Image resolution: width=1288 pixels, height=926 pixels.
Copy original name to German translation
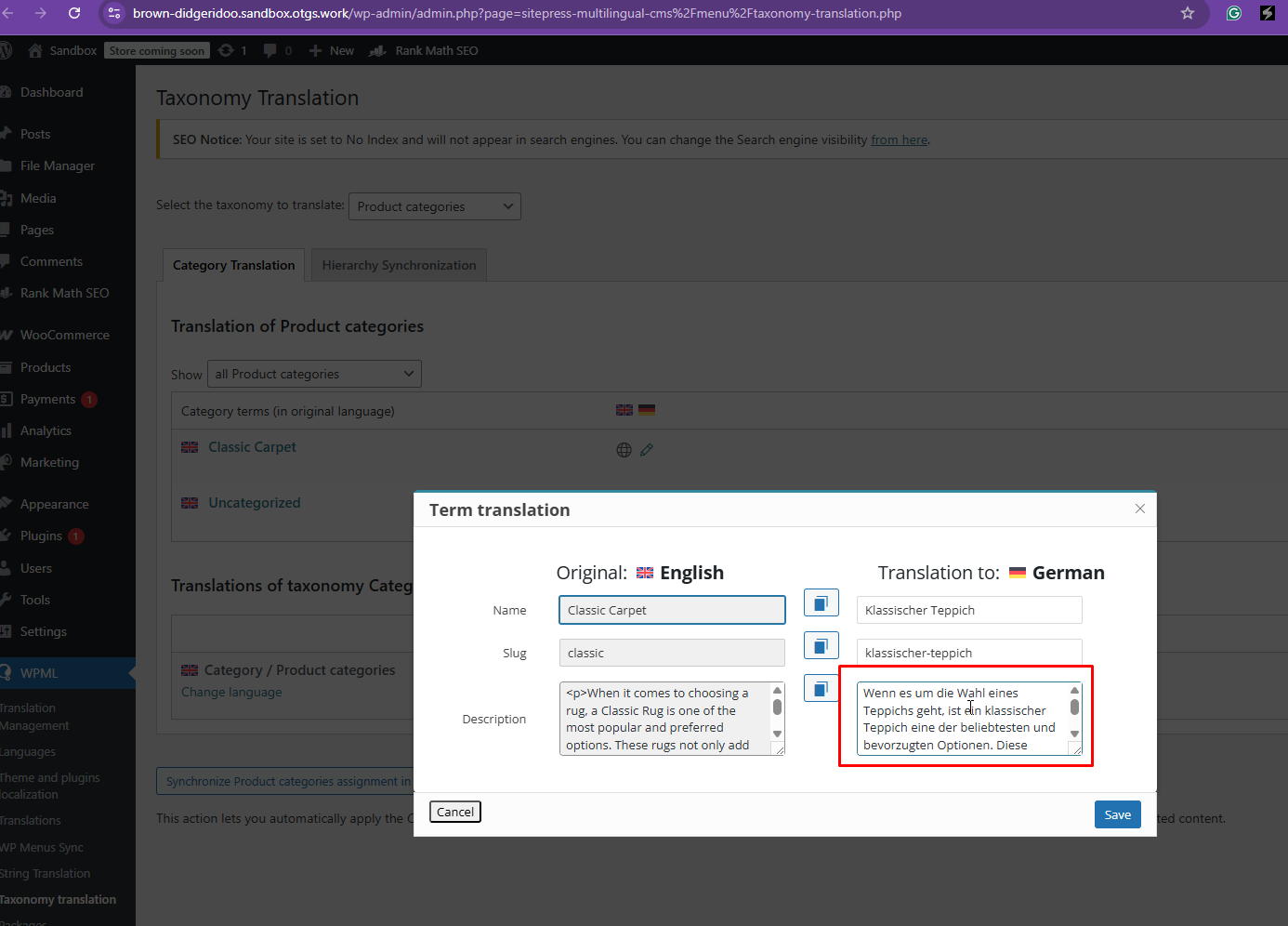821,603
